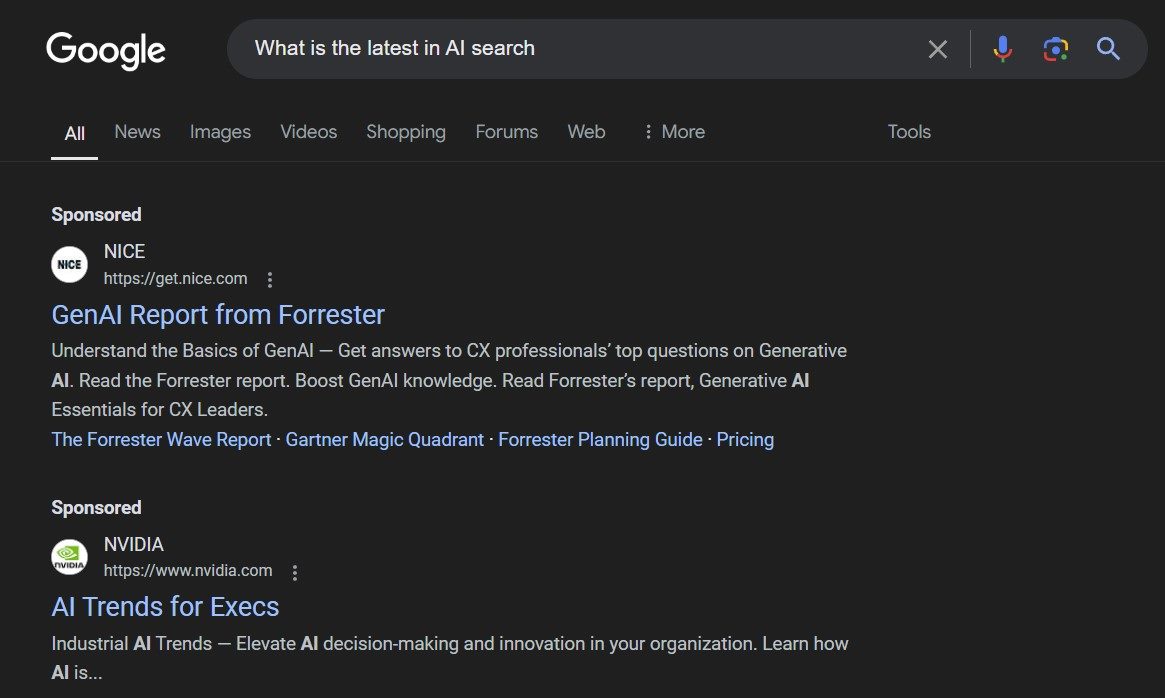1165x698 pixels.
Task: Open the Pricing sitelink
Action: pyautogui.click(x=745, y=439)
